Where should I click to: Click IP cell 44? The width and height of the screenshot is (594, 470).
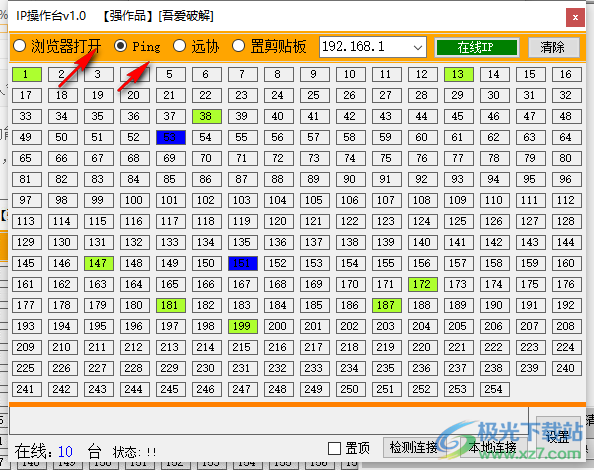pos(423,116)
